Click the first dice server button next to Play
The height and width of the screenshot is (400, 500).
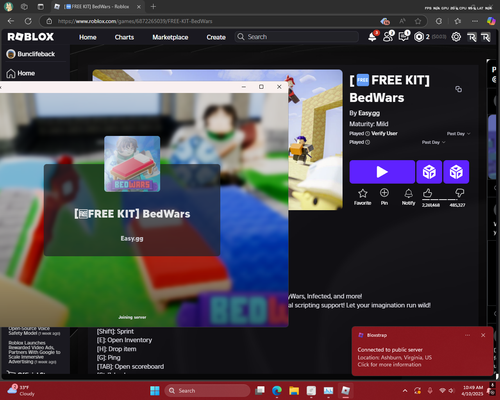[429, 172]
